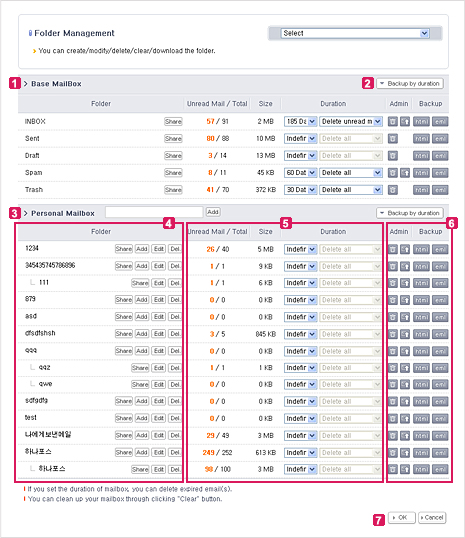Screen dimensions: 465x538
Task: Click the Cancel button
Action: pos(432,518)
